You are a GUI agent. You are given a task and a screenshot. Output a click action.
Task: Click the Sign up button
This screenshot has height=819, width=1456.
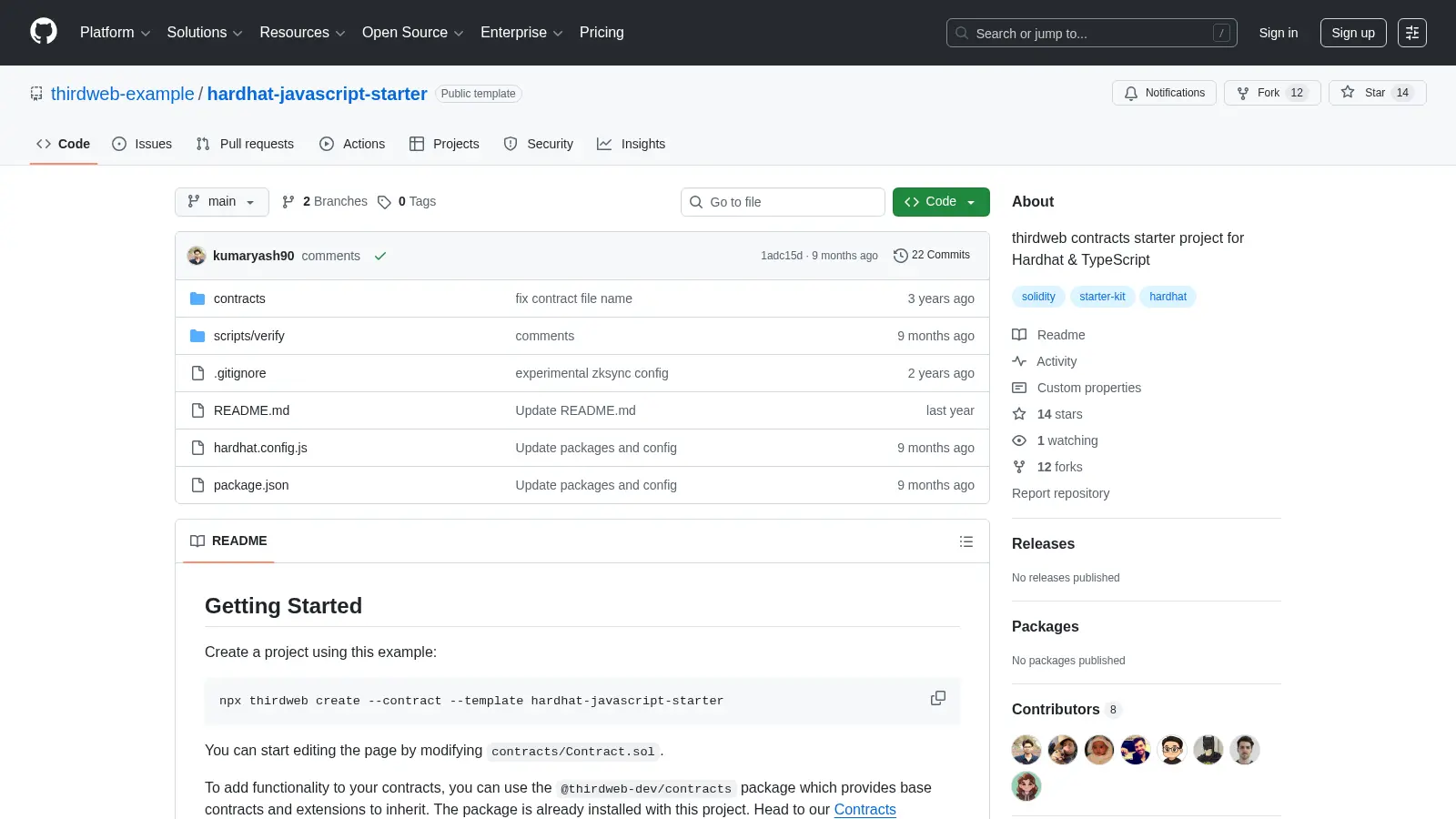coord(1353,33)
